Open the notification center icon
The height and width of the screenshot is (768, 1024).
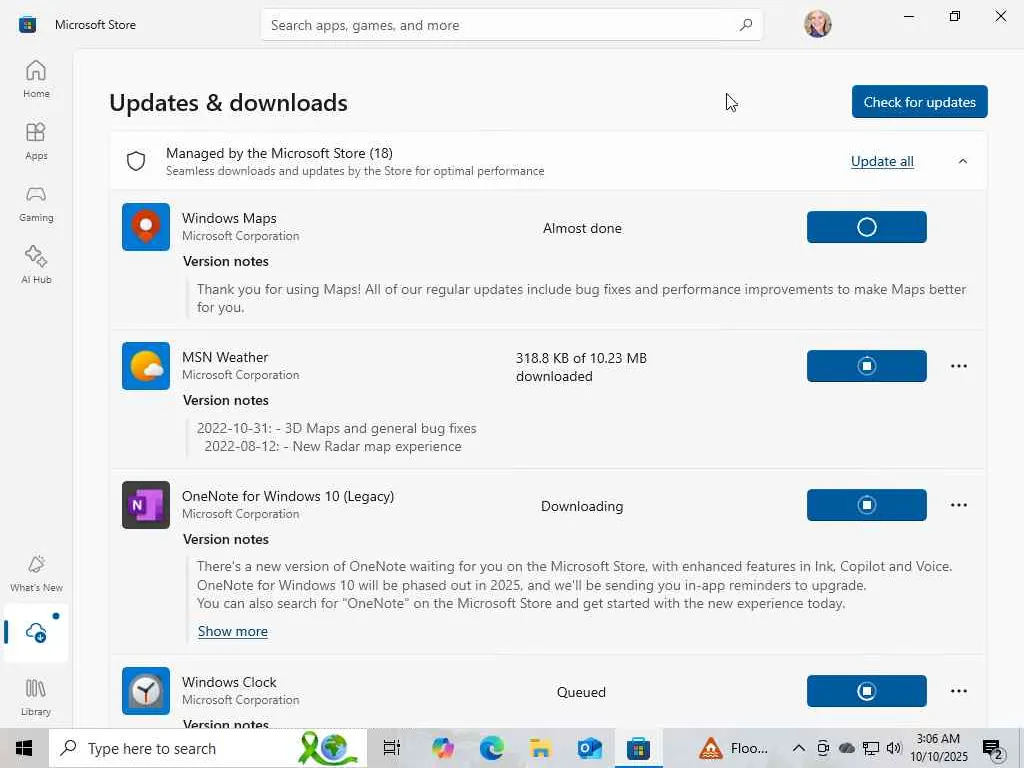click(x=993, y=748)
